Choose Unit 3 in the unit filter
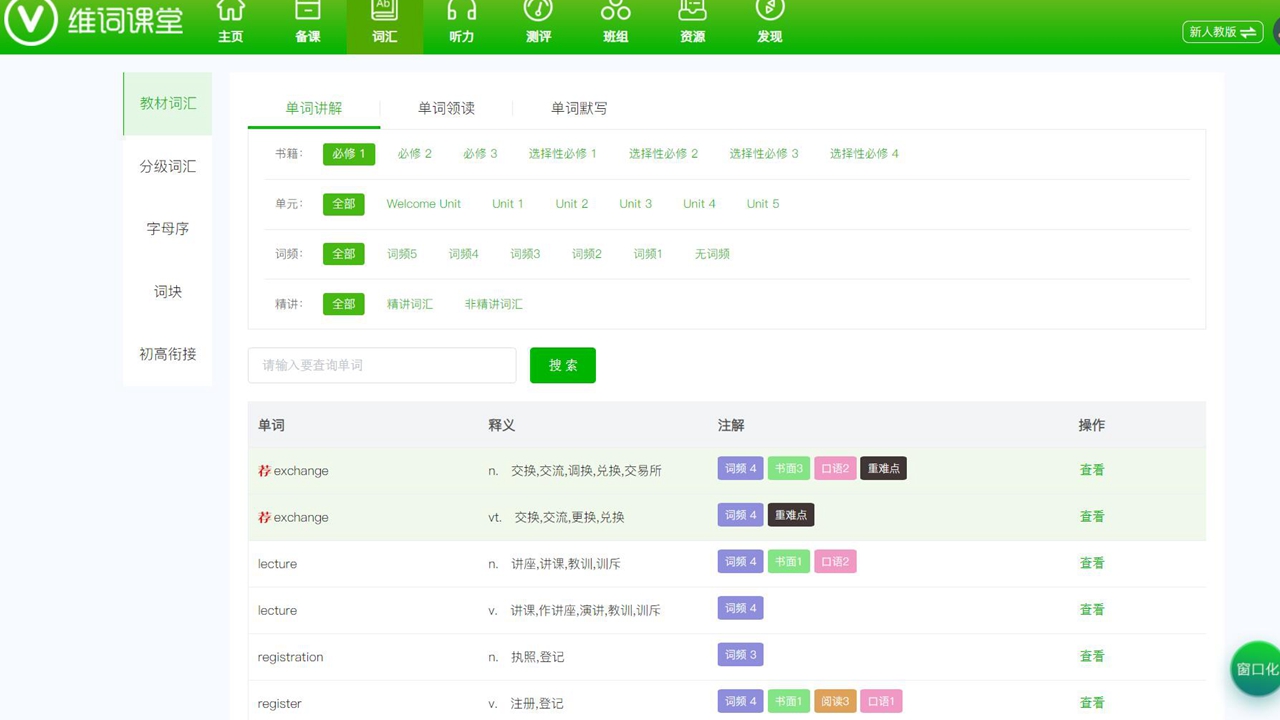The image size is (1280, 720). pos(635,203)
